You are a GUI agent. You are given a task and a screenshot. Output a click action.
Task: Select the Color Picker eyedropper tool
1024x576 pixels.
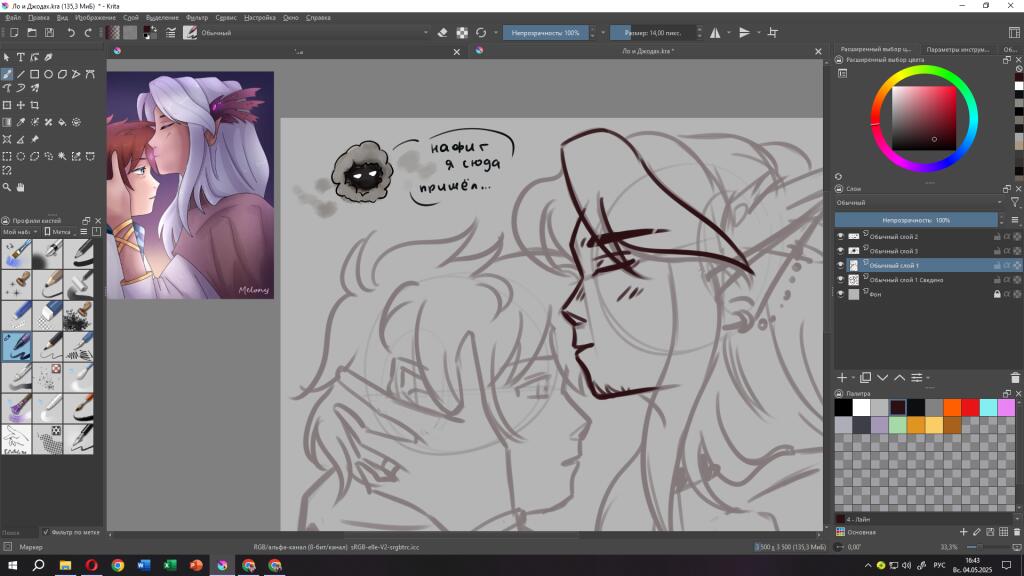pyautogui.click(x=21, y=122)
